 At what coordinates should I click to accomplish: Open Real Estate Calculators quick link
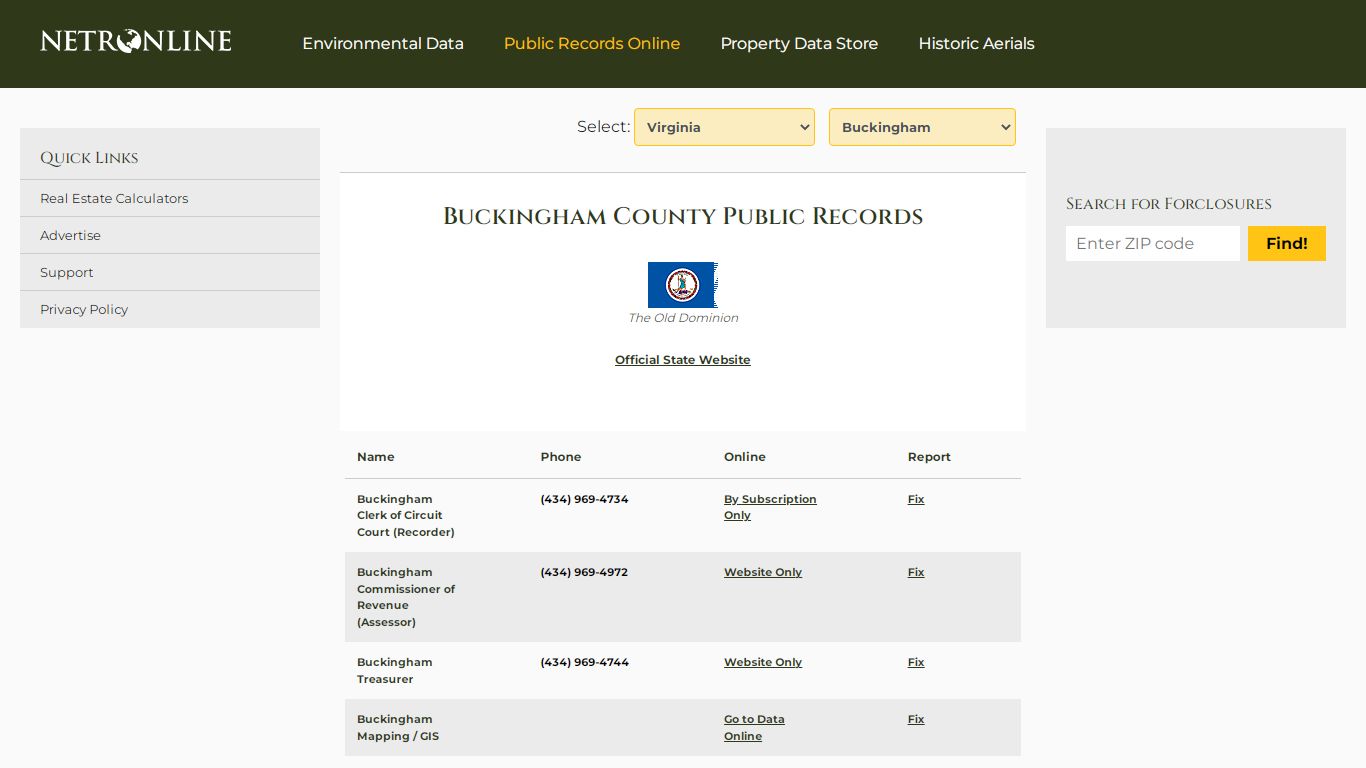pyautogui.click(x=114, y=198)
